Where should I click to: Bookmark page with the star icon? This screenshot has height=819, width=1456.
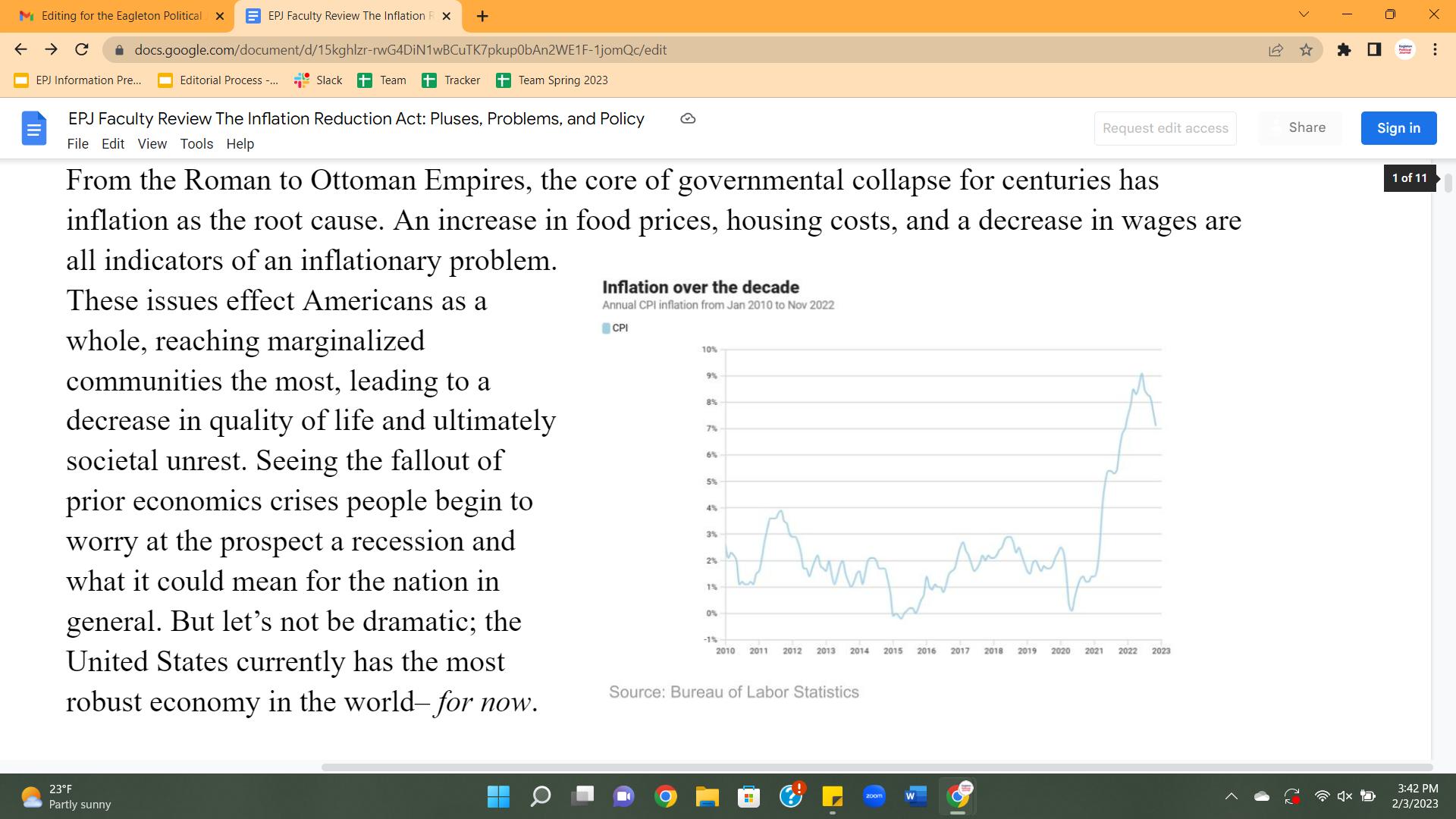[1306, 50]
